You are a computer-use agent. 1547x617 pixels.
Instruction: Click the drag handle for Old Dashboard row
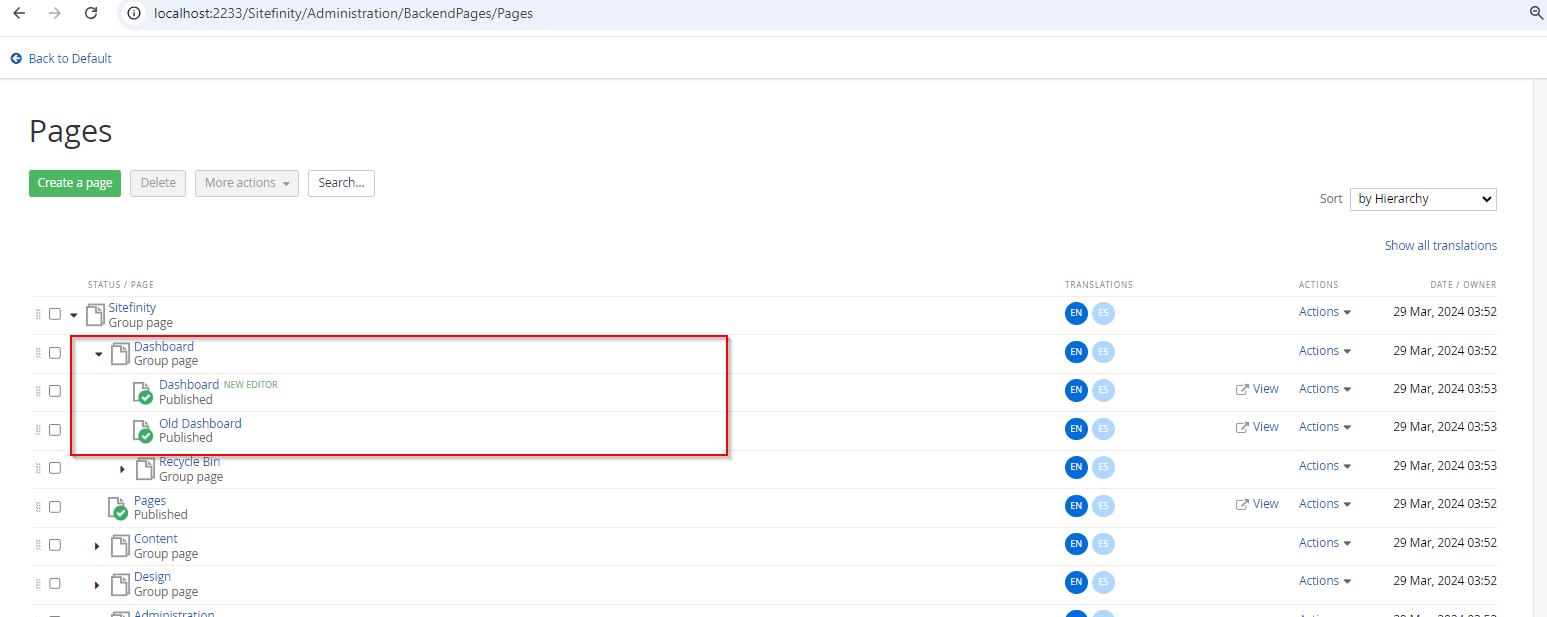pos(38,430)
